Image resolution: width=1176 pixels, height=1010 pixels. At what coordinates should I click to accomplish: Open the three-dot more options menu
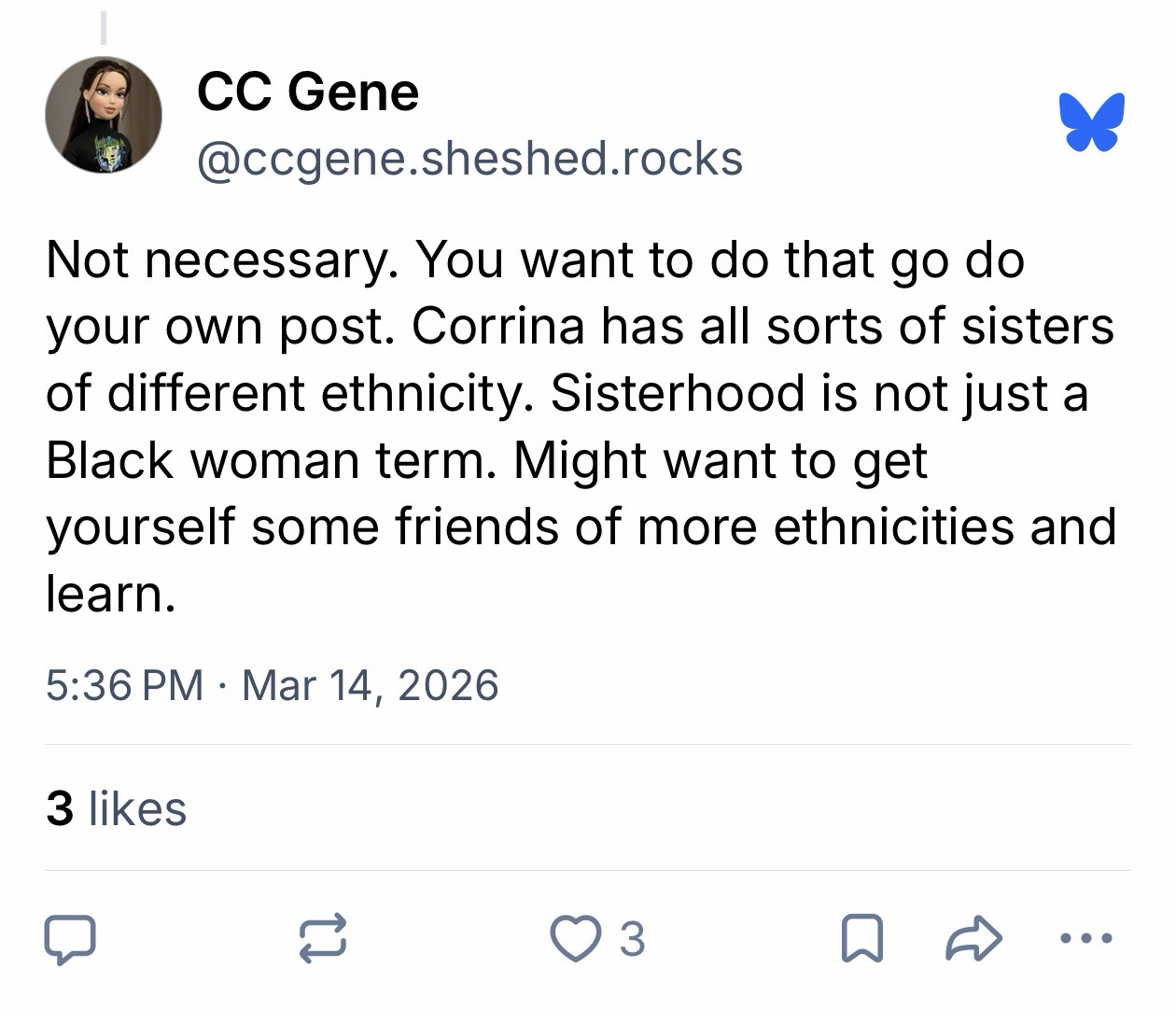(1087, 939)
